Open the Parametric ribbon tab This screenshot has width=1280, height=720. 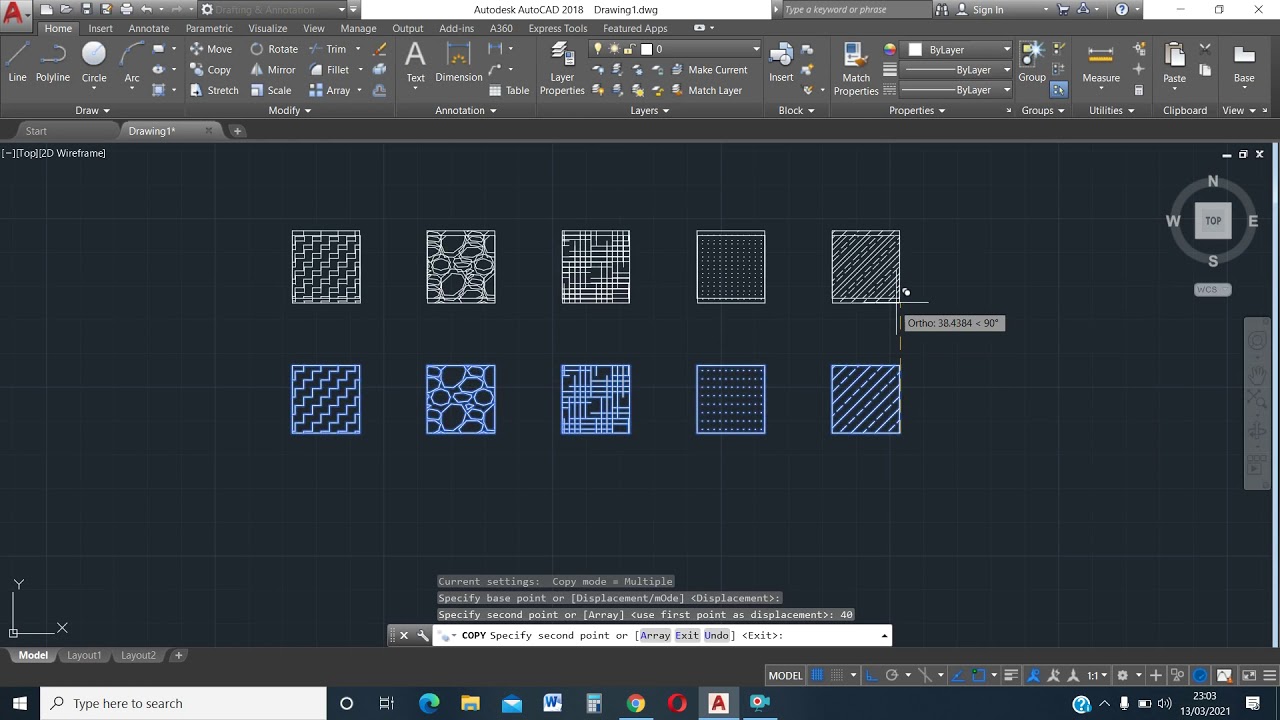click(x=209, y=28)
